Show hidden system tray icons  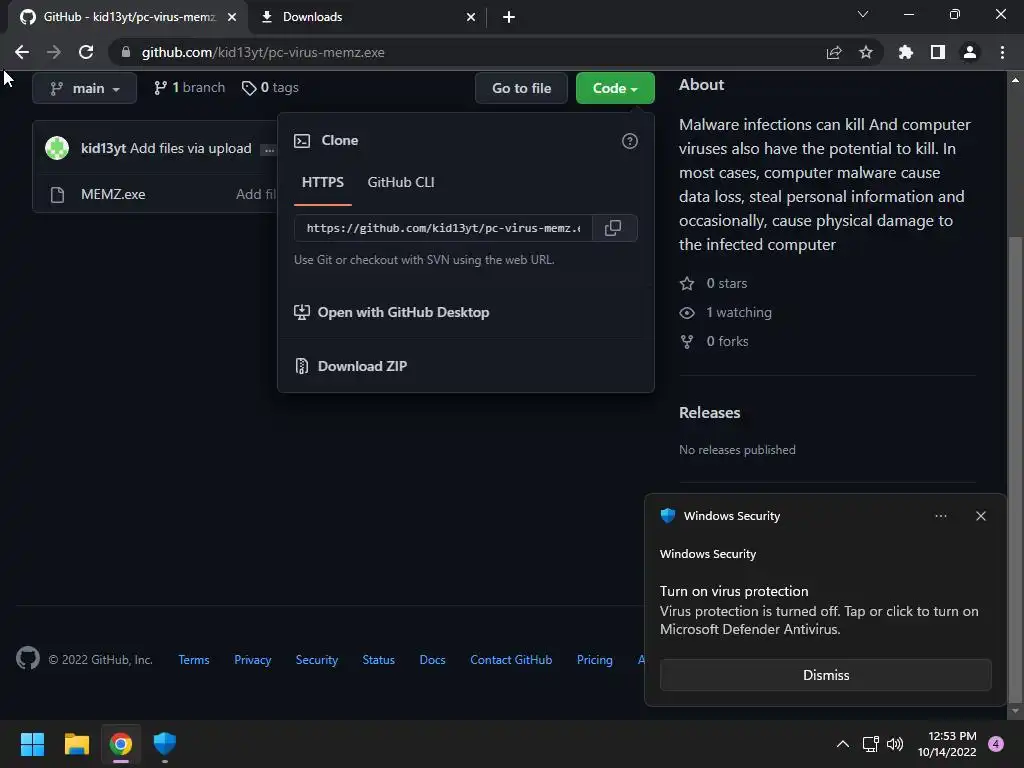click(843, 744)
